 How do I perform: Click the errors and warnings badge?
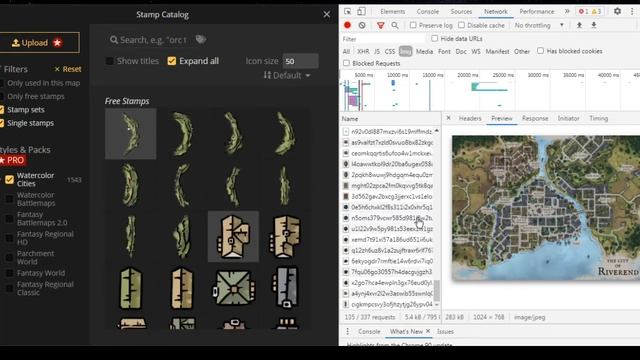click(x=590, y=11)
